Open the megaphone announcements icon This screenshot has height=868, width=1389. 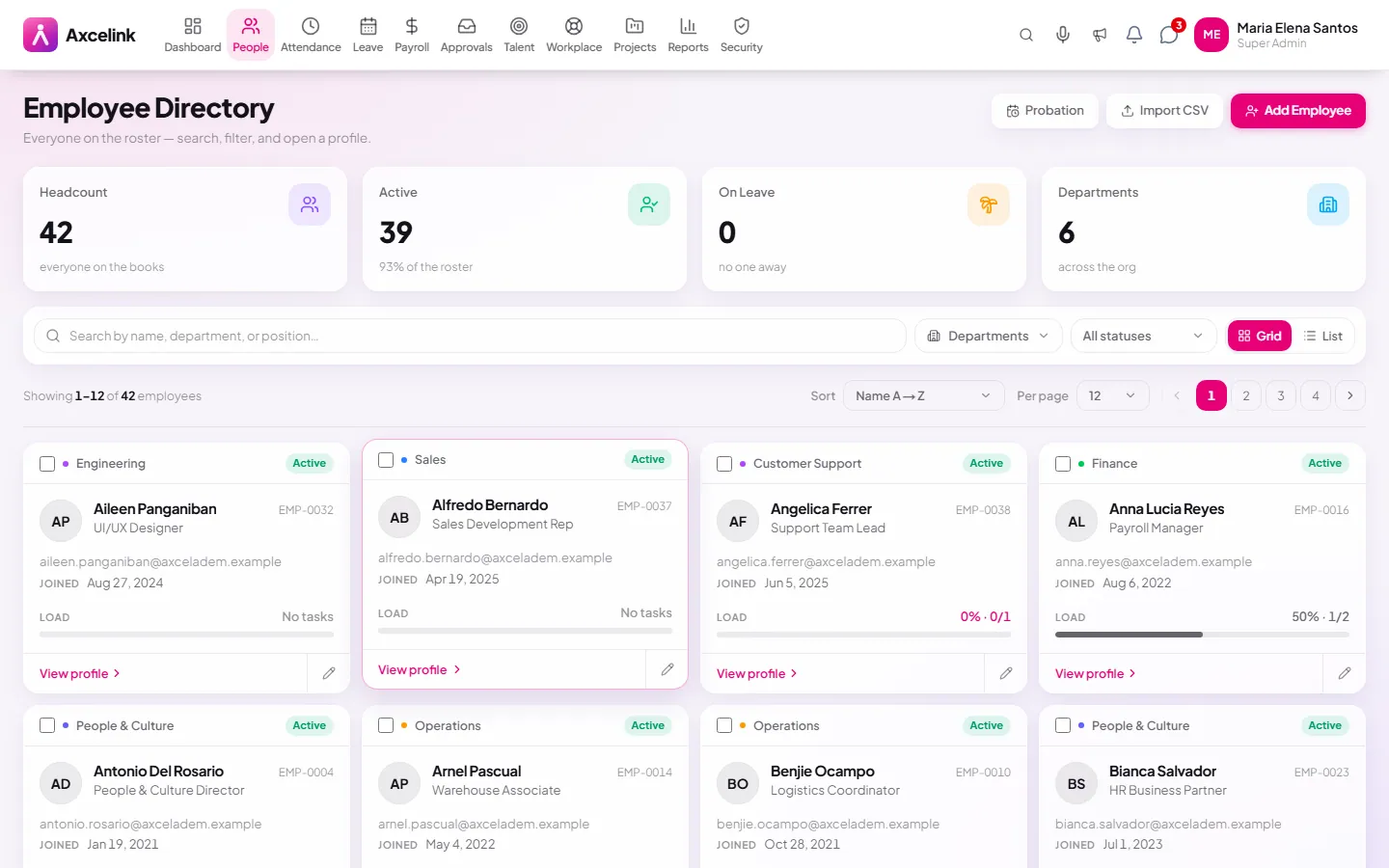[1100, 35]
